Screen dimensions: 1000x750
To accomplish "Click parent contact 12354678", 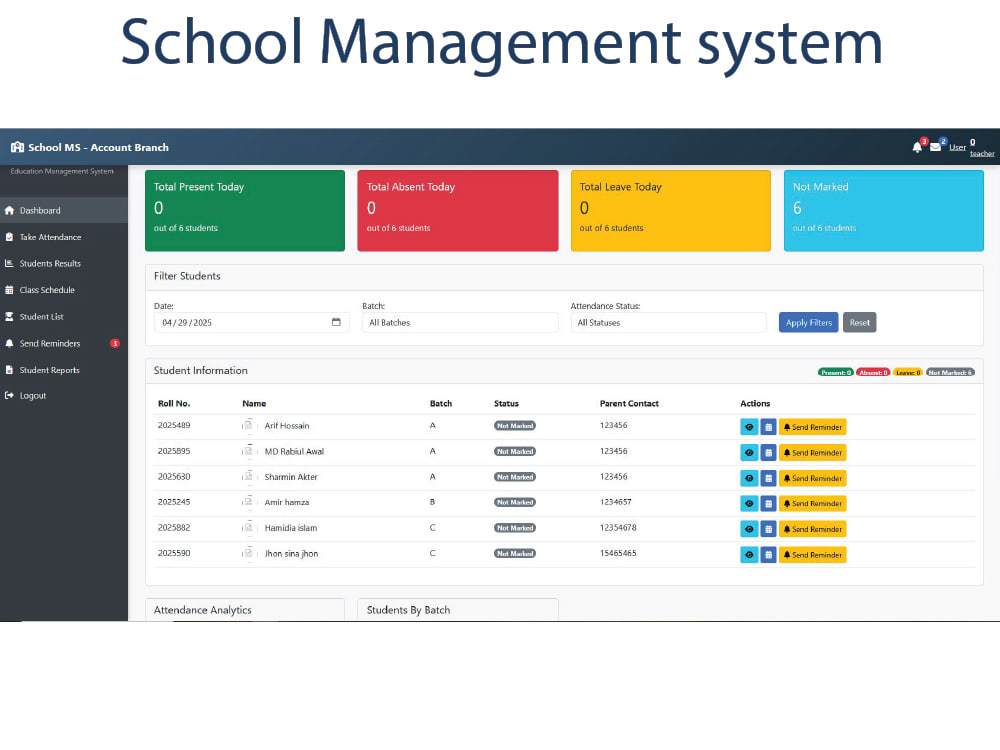I will 618,527.
